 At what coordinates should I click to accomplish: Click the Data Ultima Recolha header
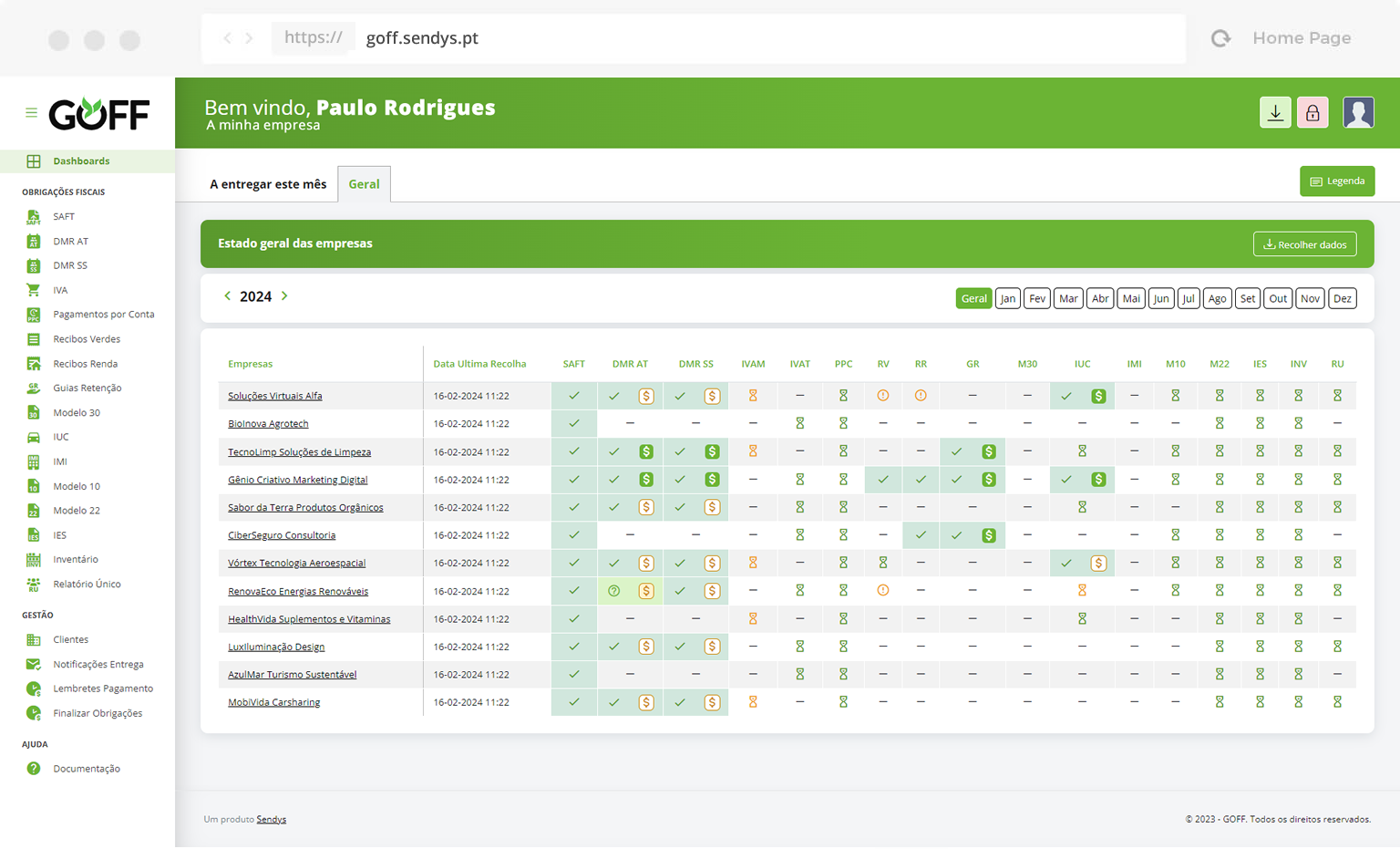[x=479, y=364]
